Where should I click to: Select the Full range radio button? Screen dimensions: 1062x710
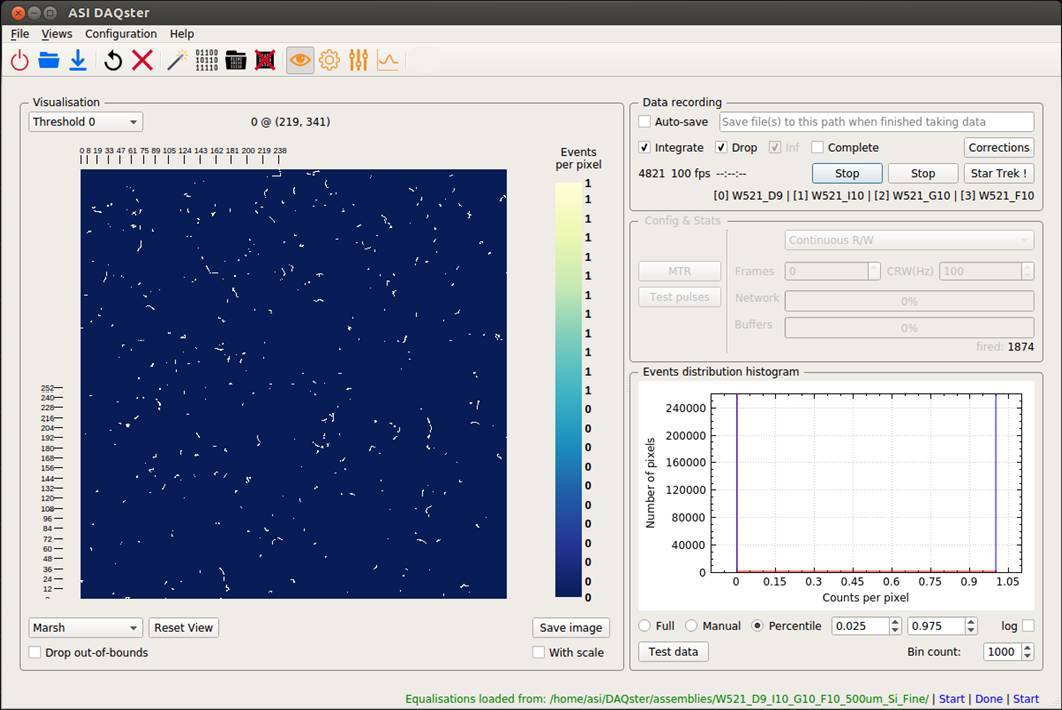645,626
